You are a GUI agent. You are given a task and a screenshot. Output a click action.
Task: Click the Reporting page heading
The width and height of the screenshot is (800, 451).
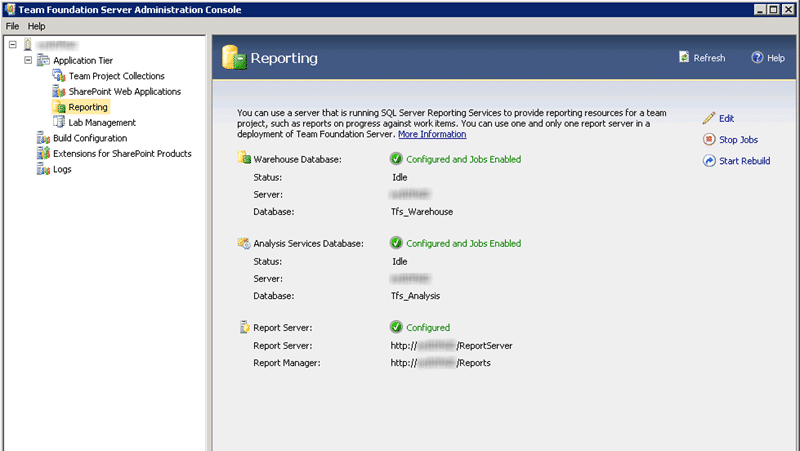pyautogui.click(x=284, y=58)
